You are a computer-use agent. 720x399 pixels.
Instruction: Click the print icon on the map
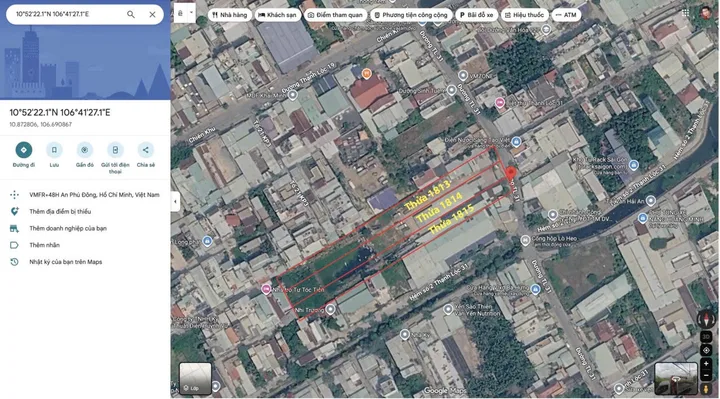(180, 14)
